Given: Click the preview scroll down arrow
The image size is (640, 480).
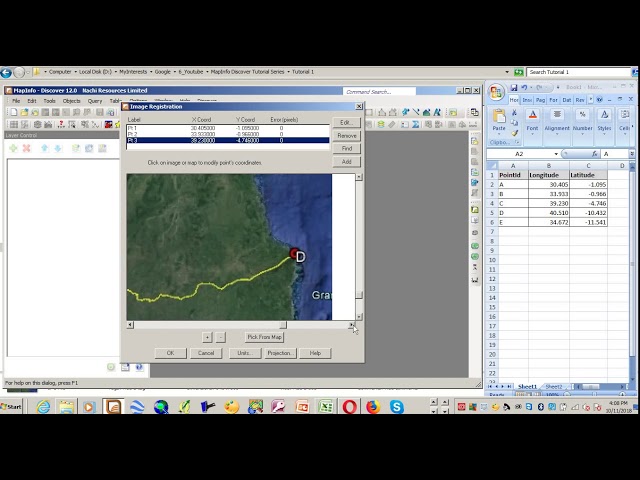Looking at the screenshot, I should (x=359, y=316).
